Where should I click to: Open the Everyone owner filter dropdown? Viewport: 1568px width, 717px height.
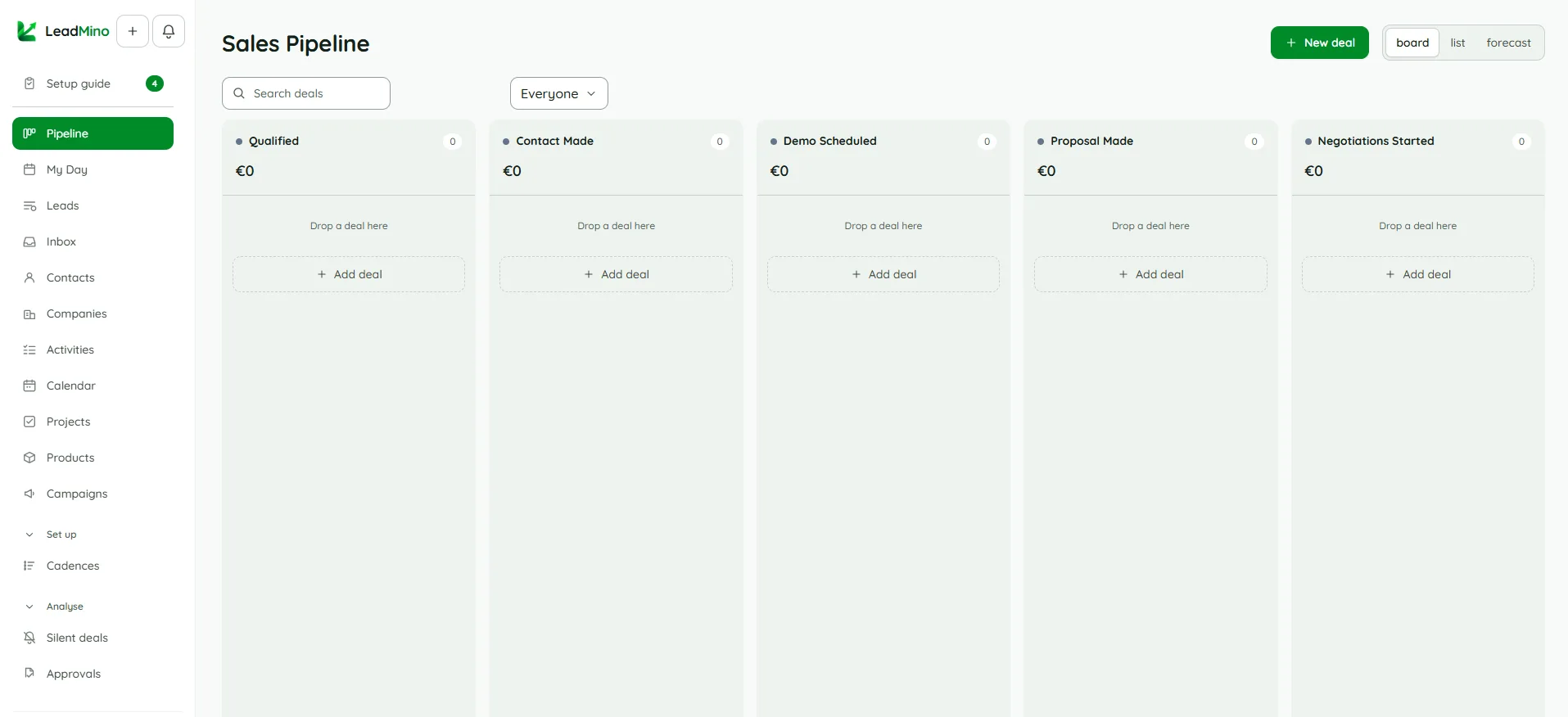[x=558, y=93]
